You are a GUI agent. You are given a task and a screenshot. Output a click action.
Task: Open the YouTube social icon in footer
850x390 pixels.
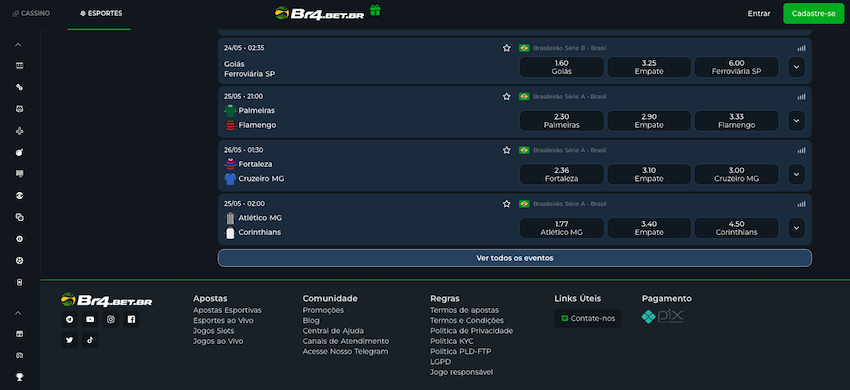(x=90, y=319)
